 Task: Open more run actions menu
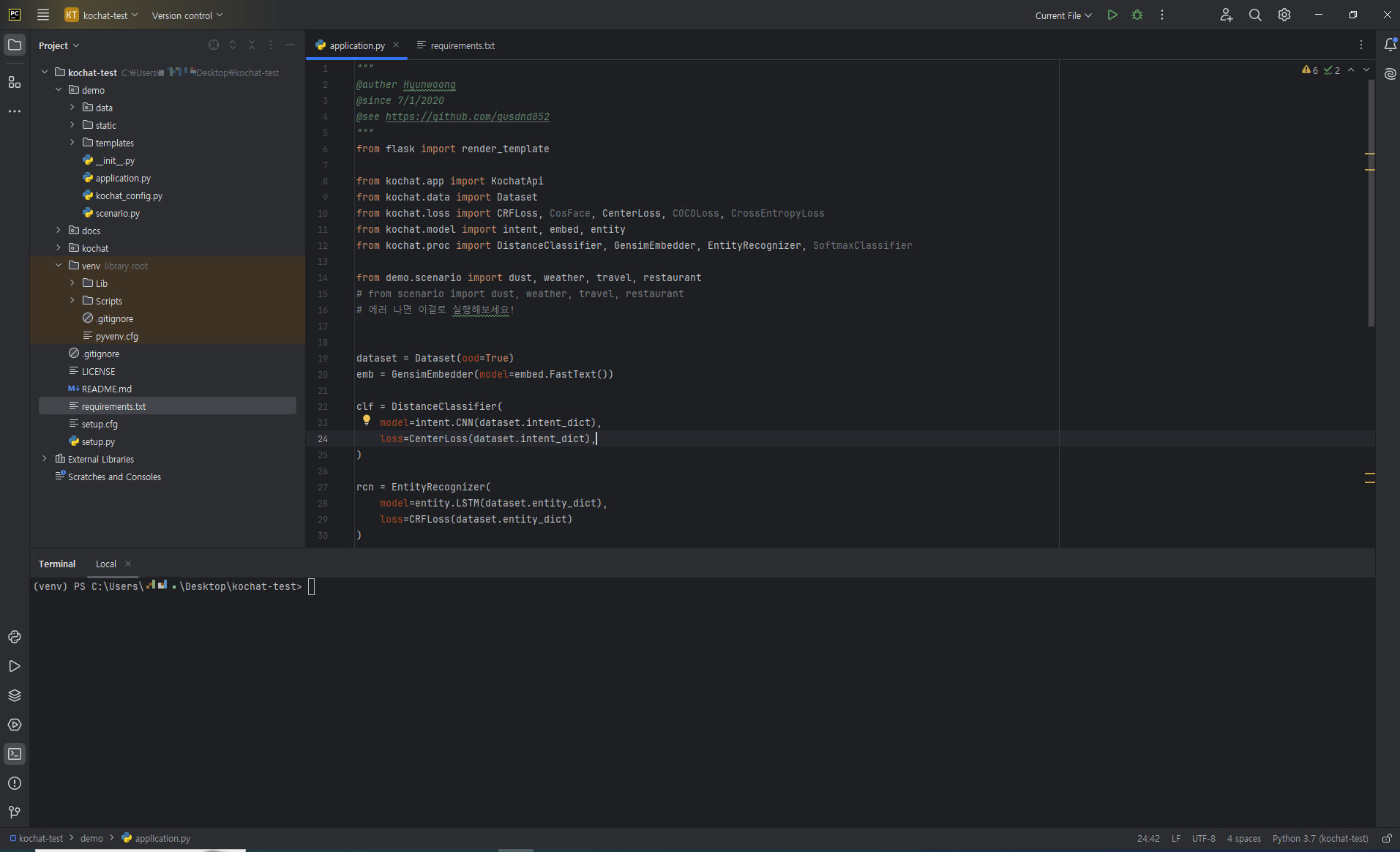point(1162,15)
